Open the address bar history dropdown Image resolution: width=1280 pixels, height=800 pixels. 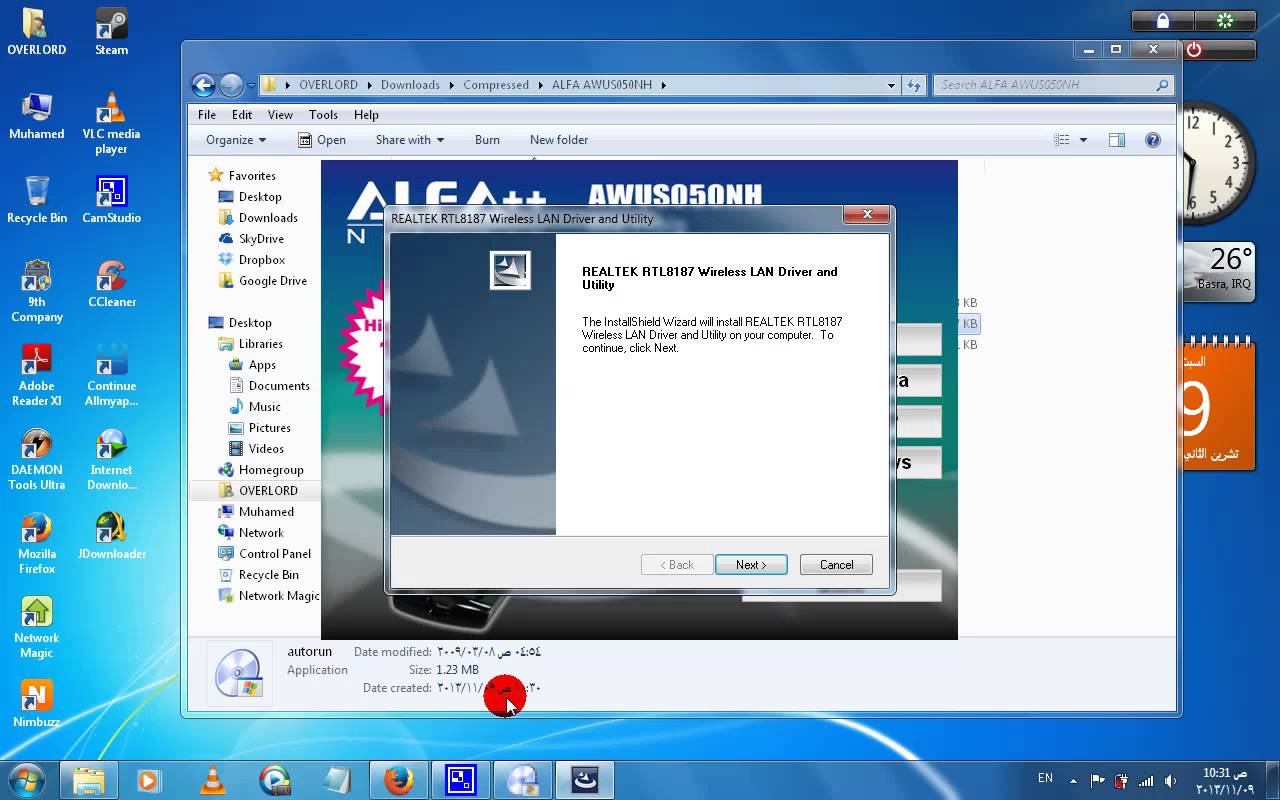[891, 85]
